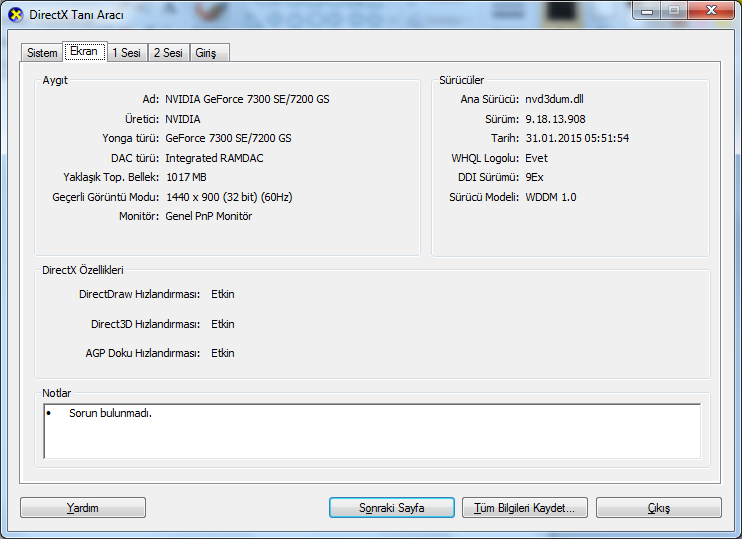Click the Çıkış button
This screenshot has width=742, height=539.
click(659, 508)
